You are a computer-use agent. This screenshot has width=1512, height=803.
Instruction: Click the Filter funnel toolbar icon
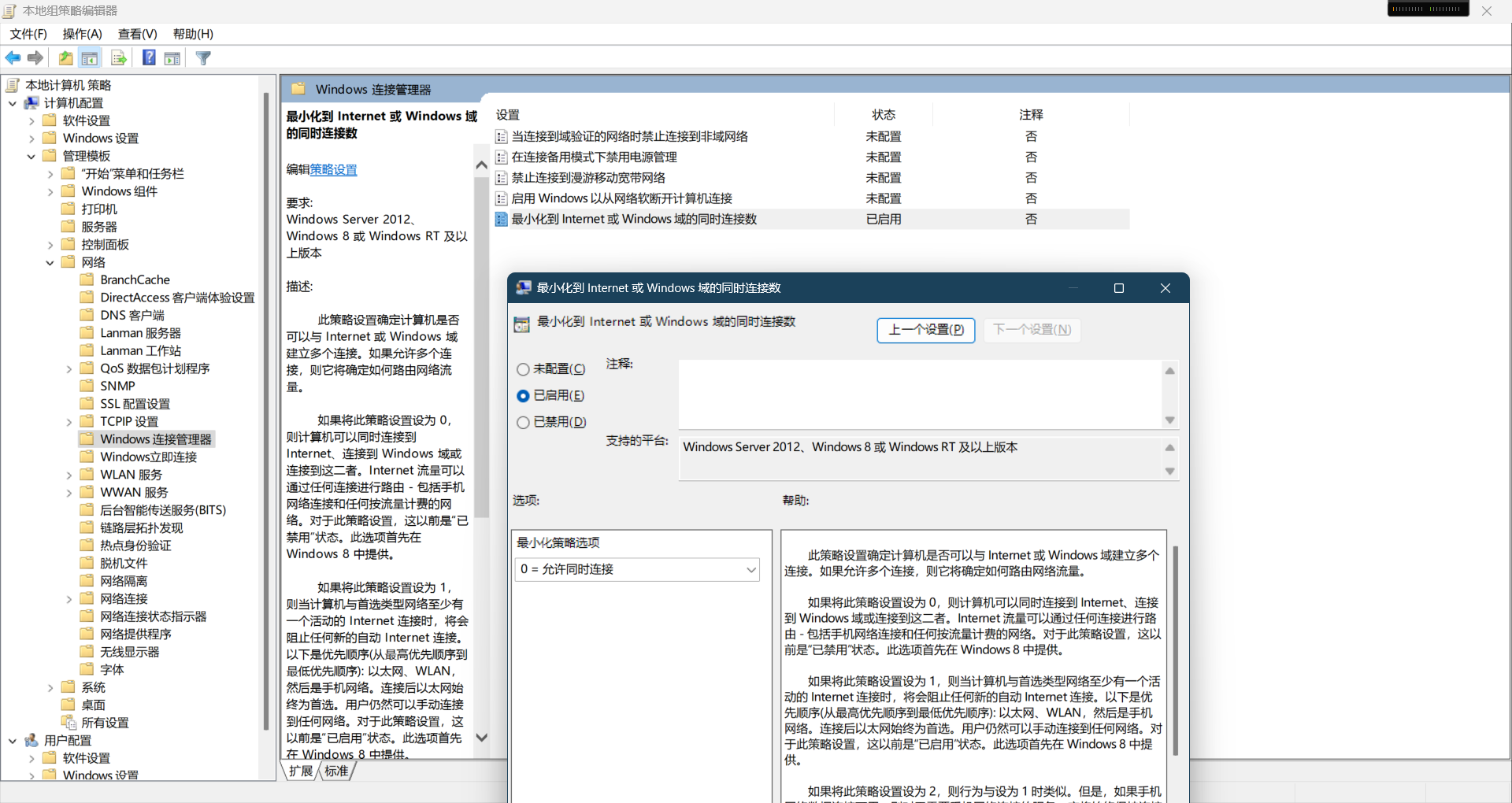tap(203, 58)
